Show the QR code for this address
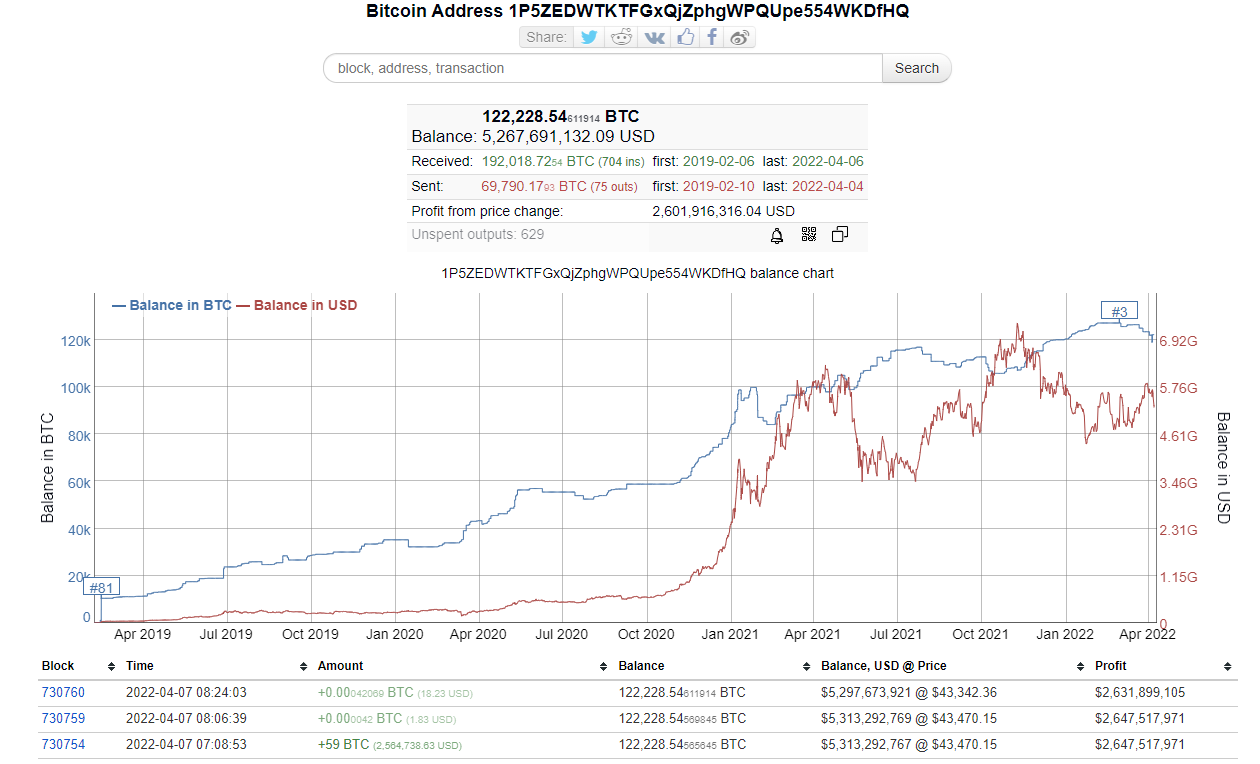 [809, 235]
